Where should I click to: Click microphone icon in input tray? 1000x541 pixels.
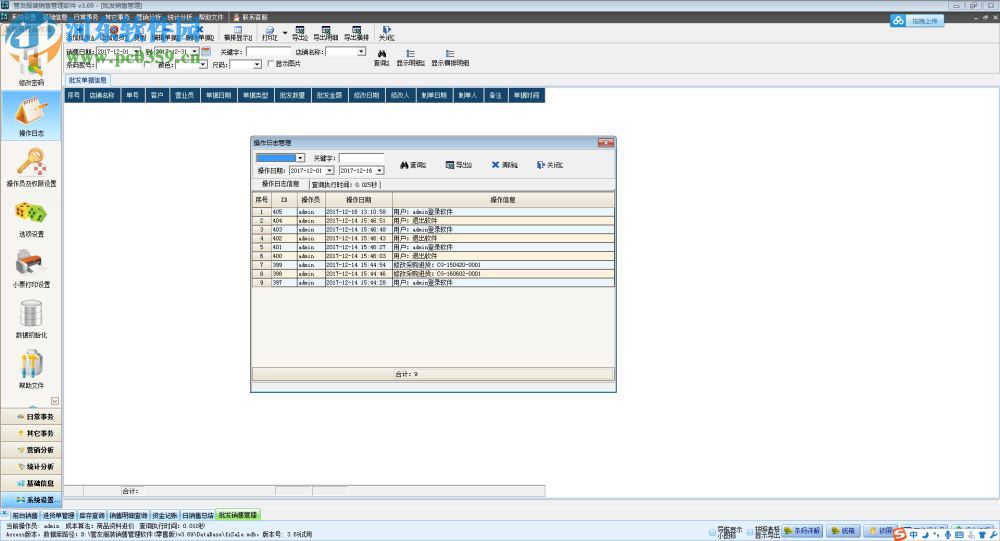click(x=948, y=535)
